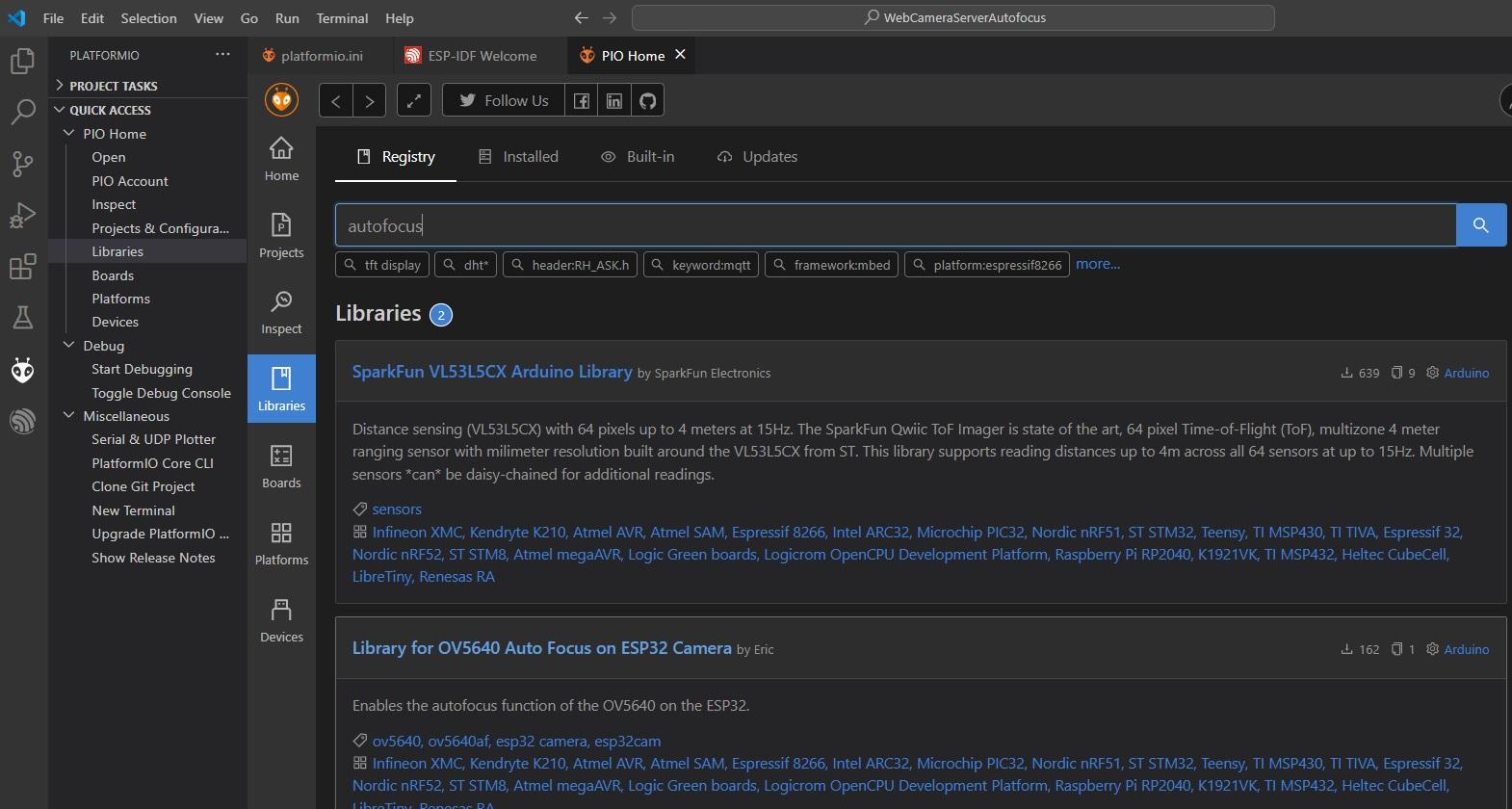Open the Testing flask icon view

point(22,317)
